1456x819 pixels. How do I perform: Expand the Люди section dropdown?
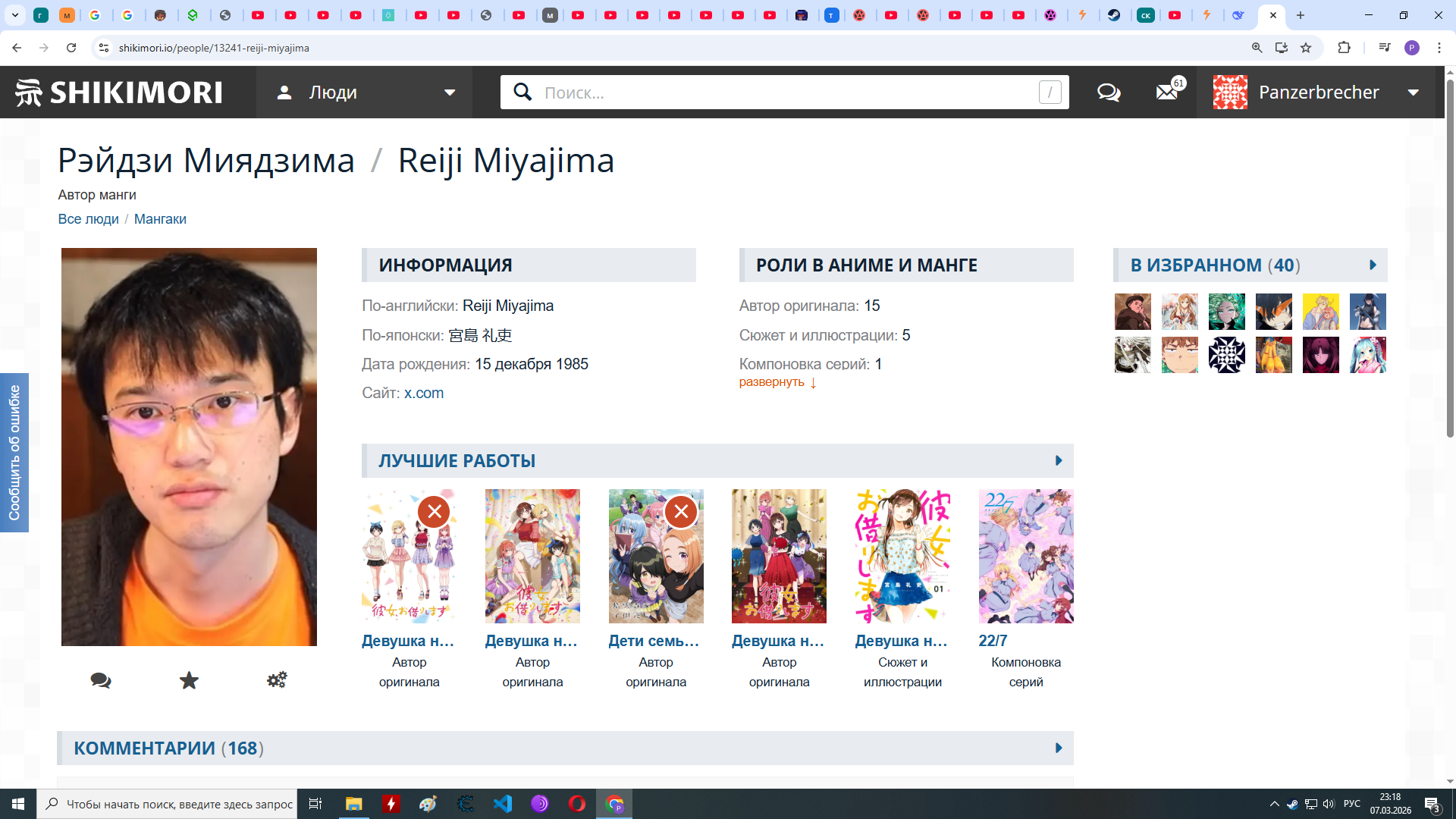pyautogui.click(x=450, y=93)
